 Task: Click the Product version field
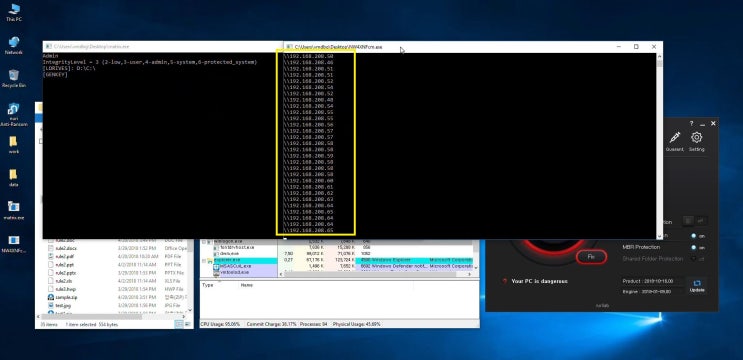653,281
